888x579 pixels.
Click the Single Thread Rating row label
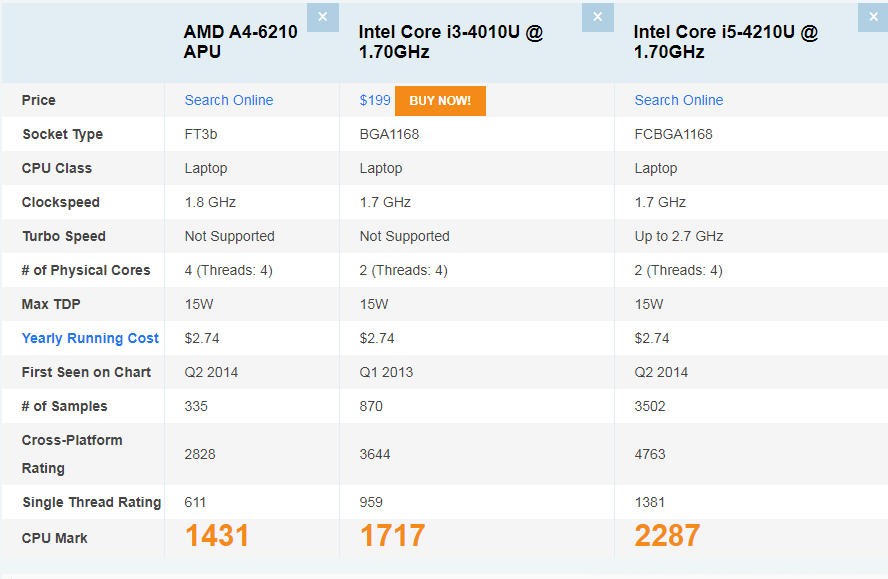91,502
